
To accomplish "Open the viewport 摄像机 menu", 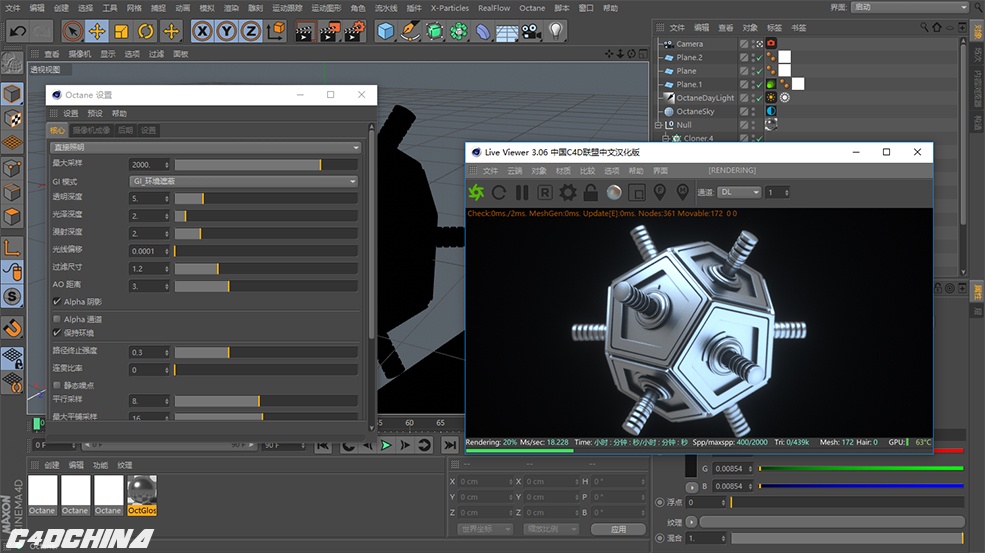I will [x=80, y=54].
